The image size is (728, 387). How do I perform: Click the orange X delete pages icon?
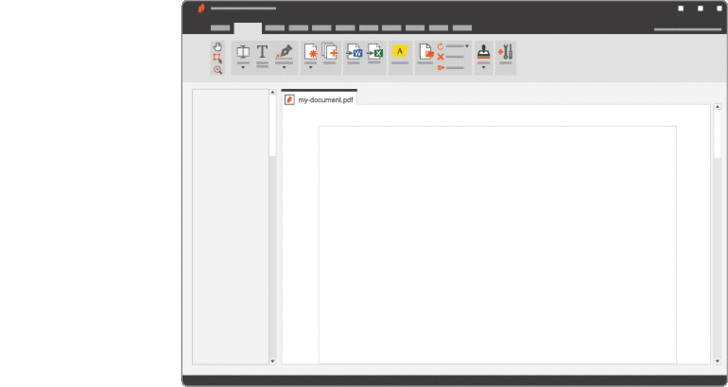[441, 57]
